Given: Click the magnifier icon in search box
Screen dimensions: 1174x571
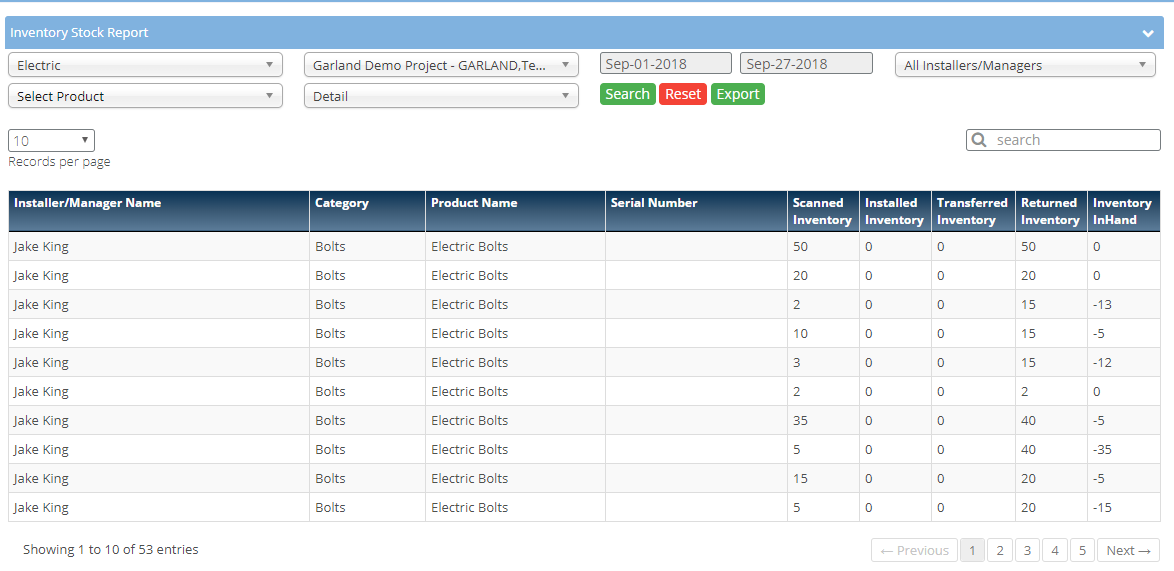Looking at the screenshot, I should (980, 140).
